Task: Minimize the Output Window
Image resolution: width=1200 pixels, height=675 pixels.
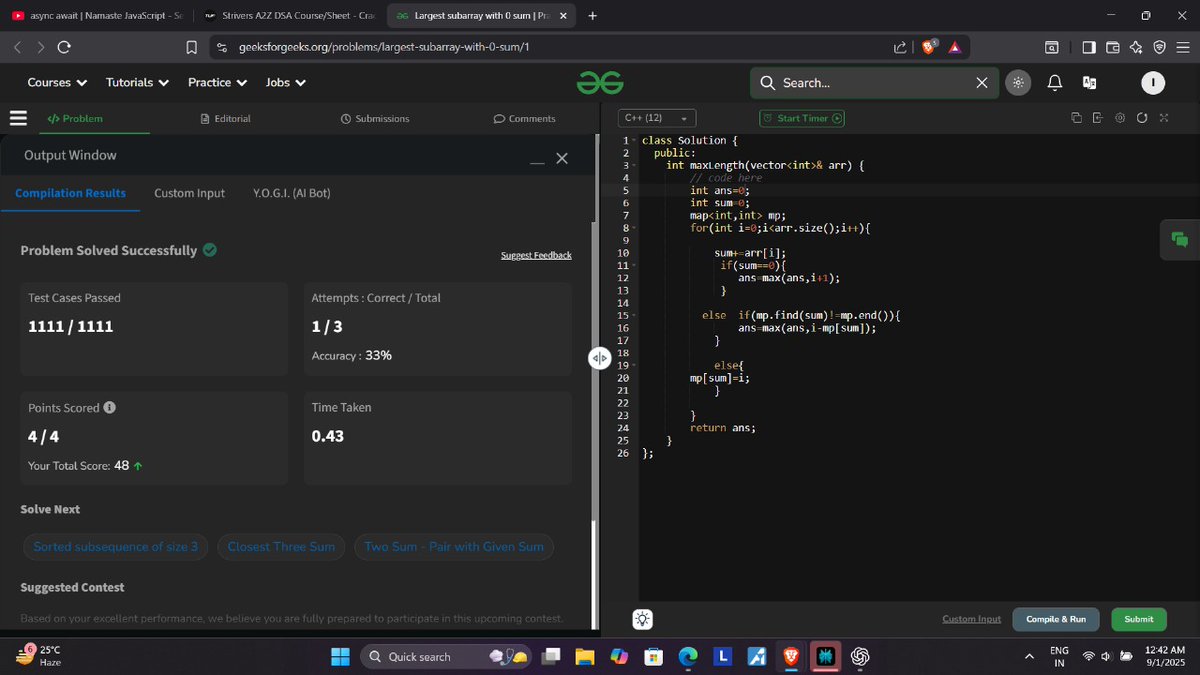Action: [x=537, y=163]
